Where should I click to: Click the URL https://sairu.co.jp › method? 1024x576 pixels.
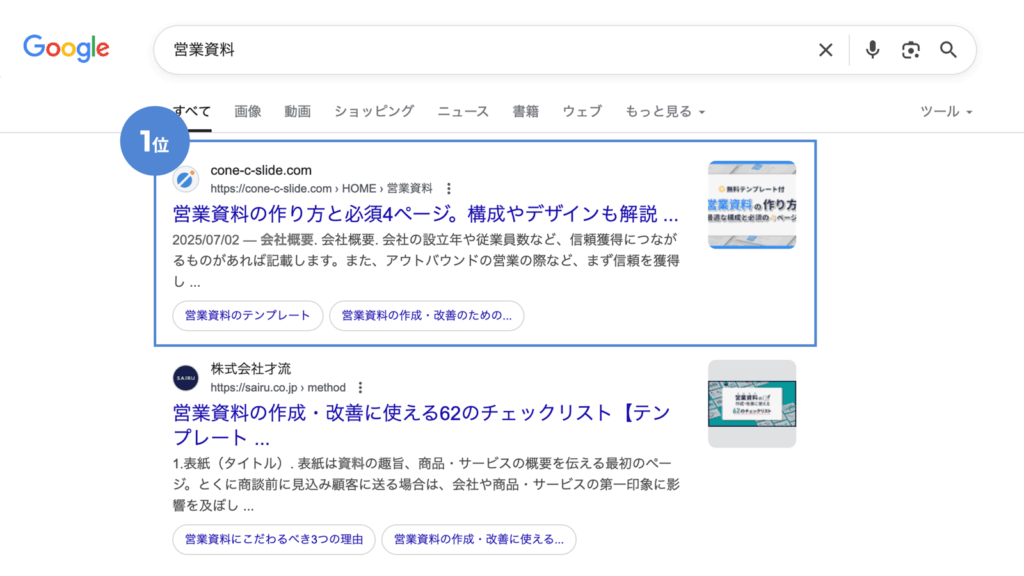pos(278,387)
